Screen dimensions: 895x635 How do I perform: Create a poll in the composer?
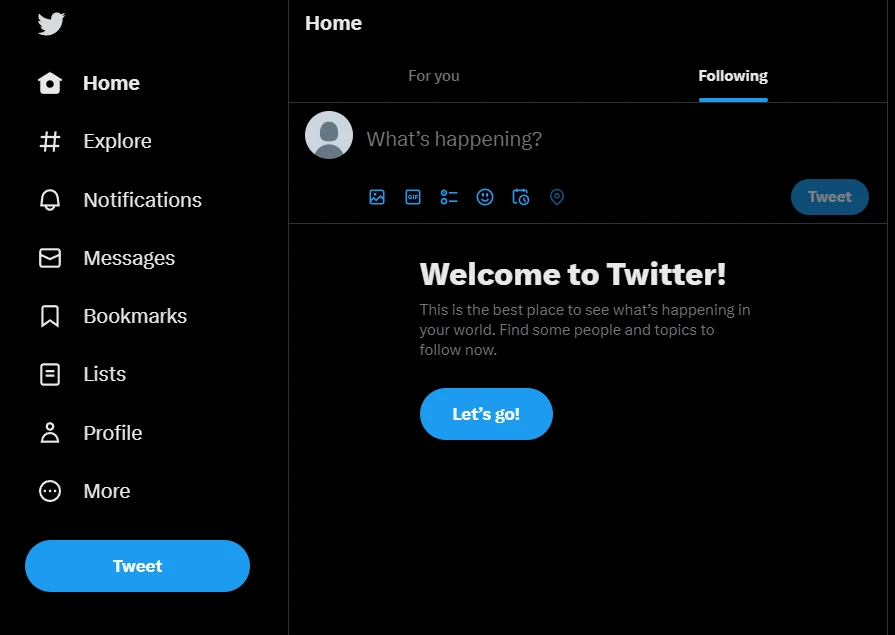click(x=449, y=197)
